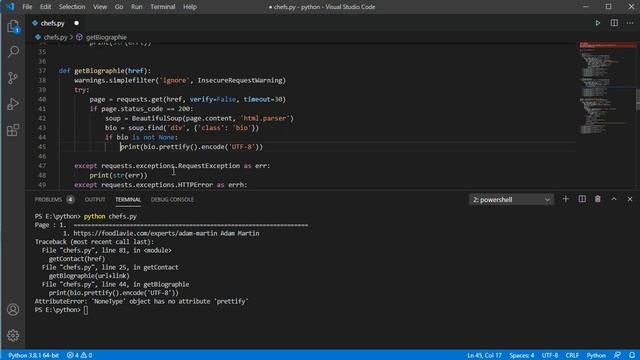This screenshot has height=360, width=640.
Task: Split the terminal panel
Action: (x=582, y=199)
